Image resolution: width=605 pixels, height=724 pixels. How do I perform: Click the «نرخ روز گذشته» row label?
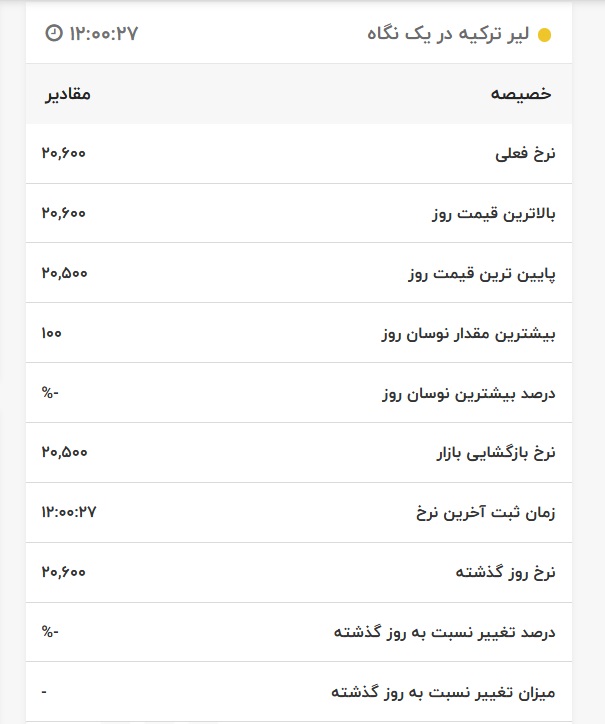pos(503,573)
